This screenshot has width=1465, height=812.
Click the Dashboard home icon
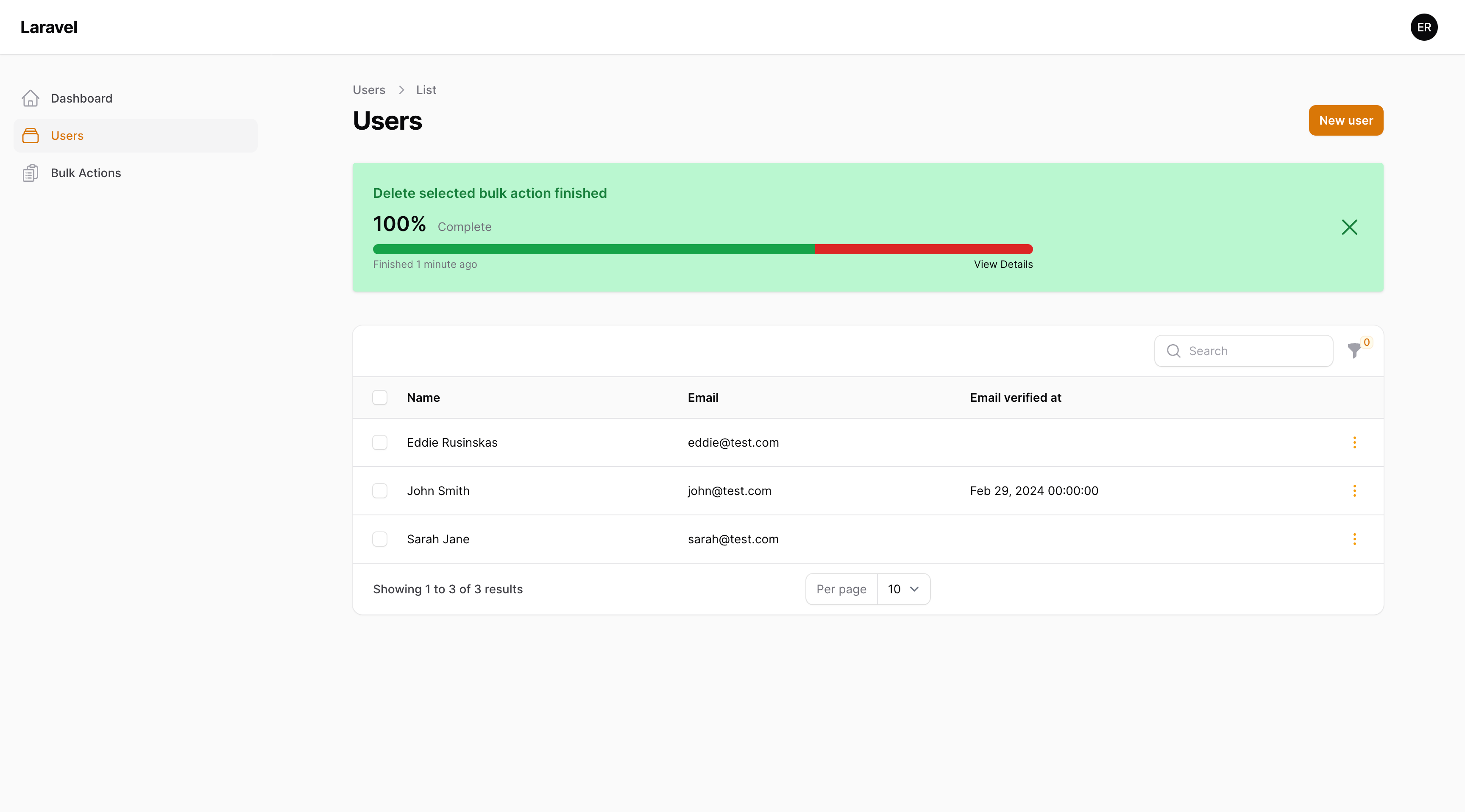[x=31, y=98]
